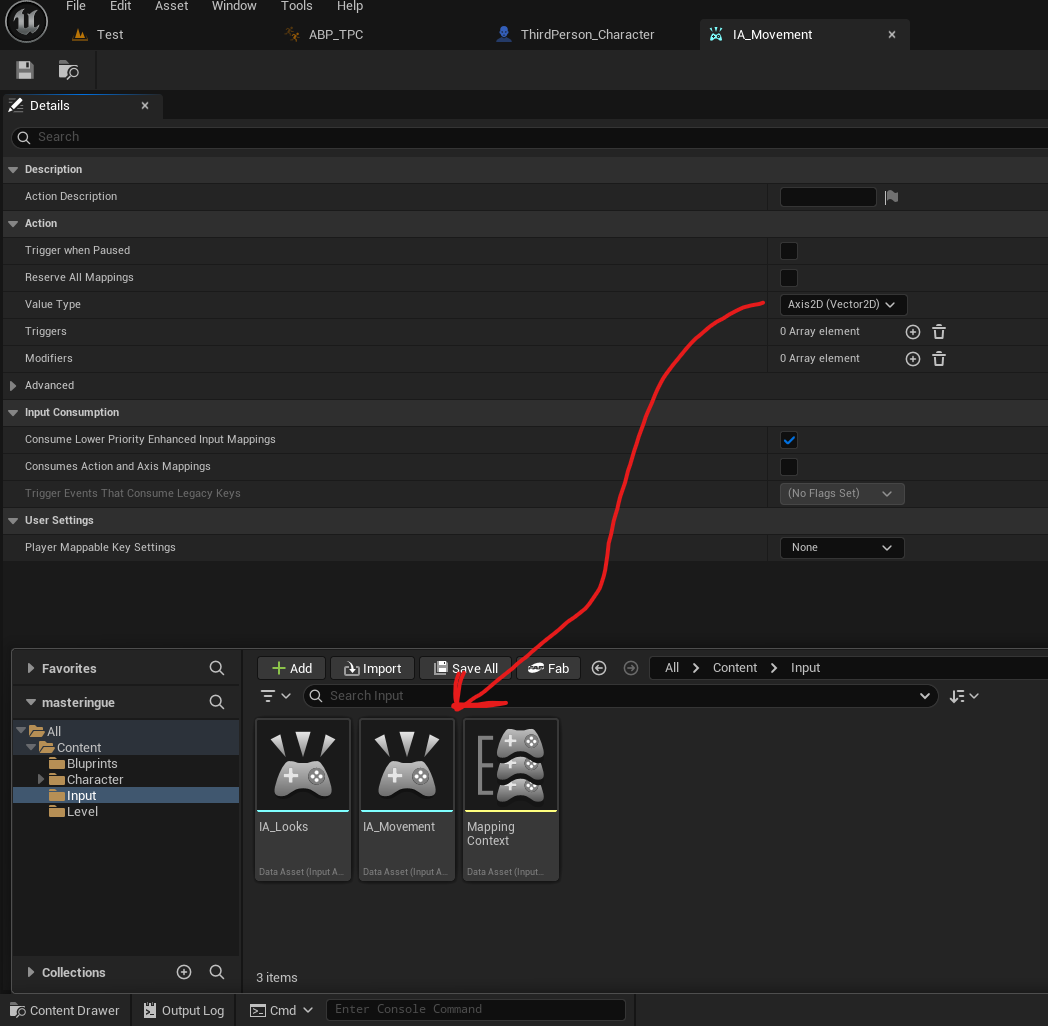1048x1026 pixels.
Task: Search in Favorites using magnifier icon
Action: 217,668
